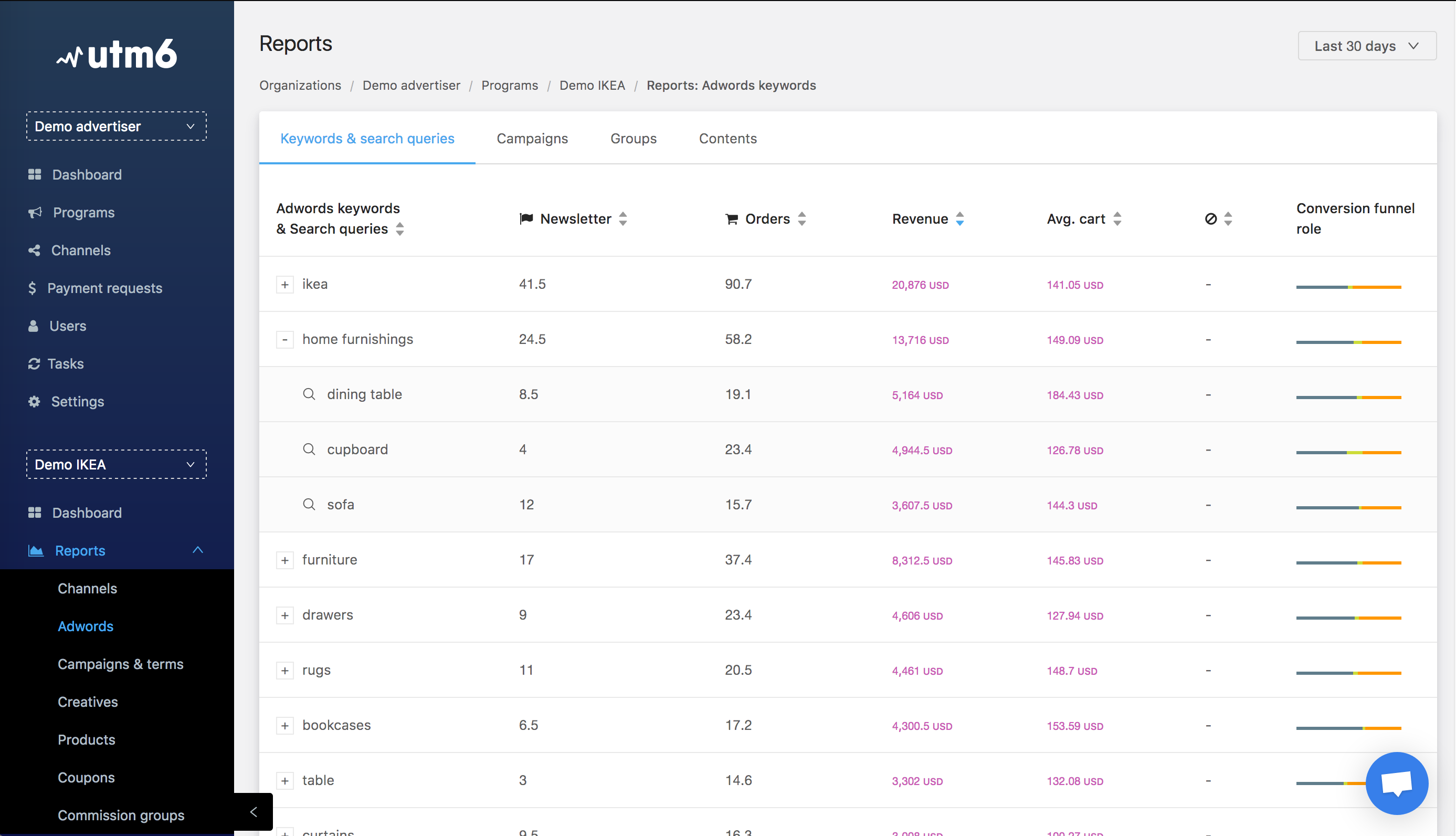Click the utm6 logo

[x=117, y=55]
